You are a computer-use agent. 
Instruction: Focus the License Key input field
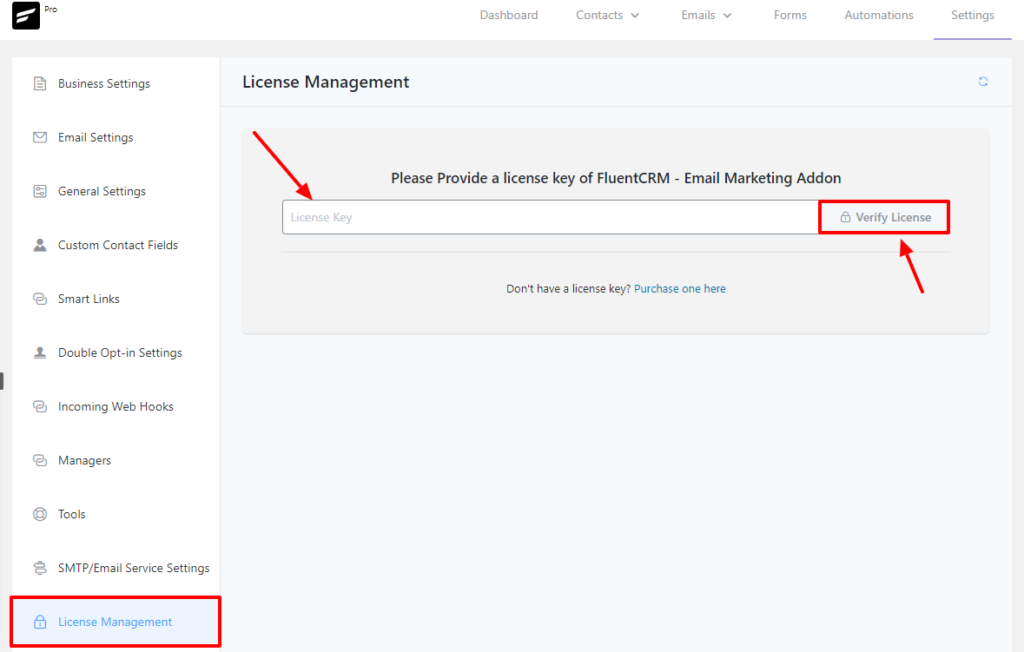(x=551, y=217)
